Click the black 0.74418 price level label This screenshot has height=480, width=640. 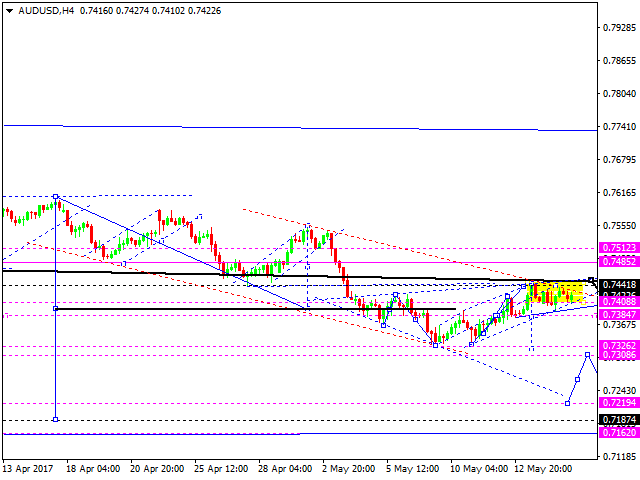[x=619, y=284]
